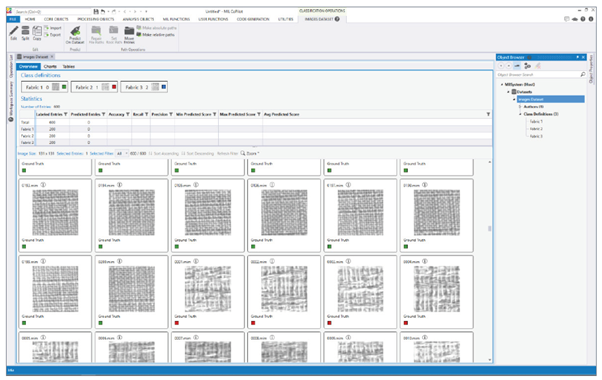Switch to the Tables tab
Image resolution: width=602 pixels, height=380 pixels.
(x=69, y=66)
